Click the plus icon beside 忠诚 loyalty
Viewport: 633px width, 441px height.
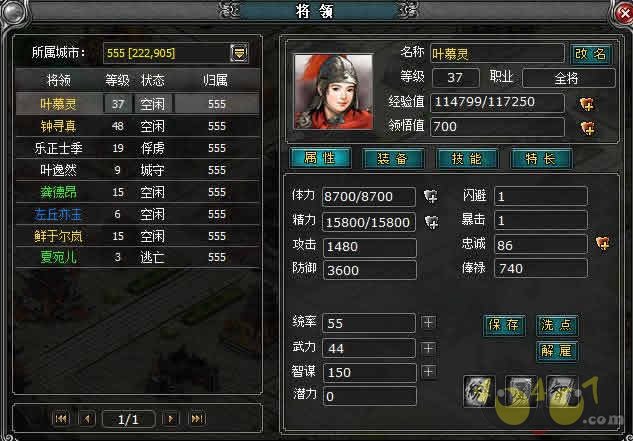click(603, 243)
